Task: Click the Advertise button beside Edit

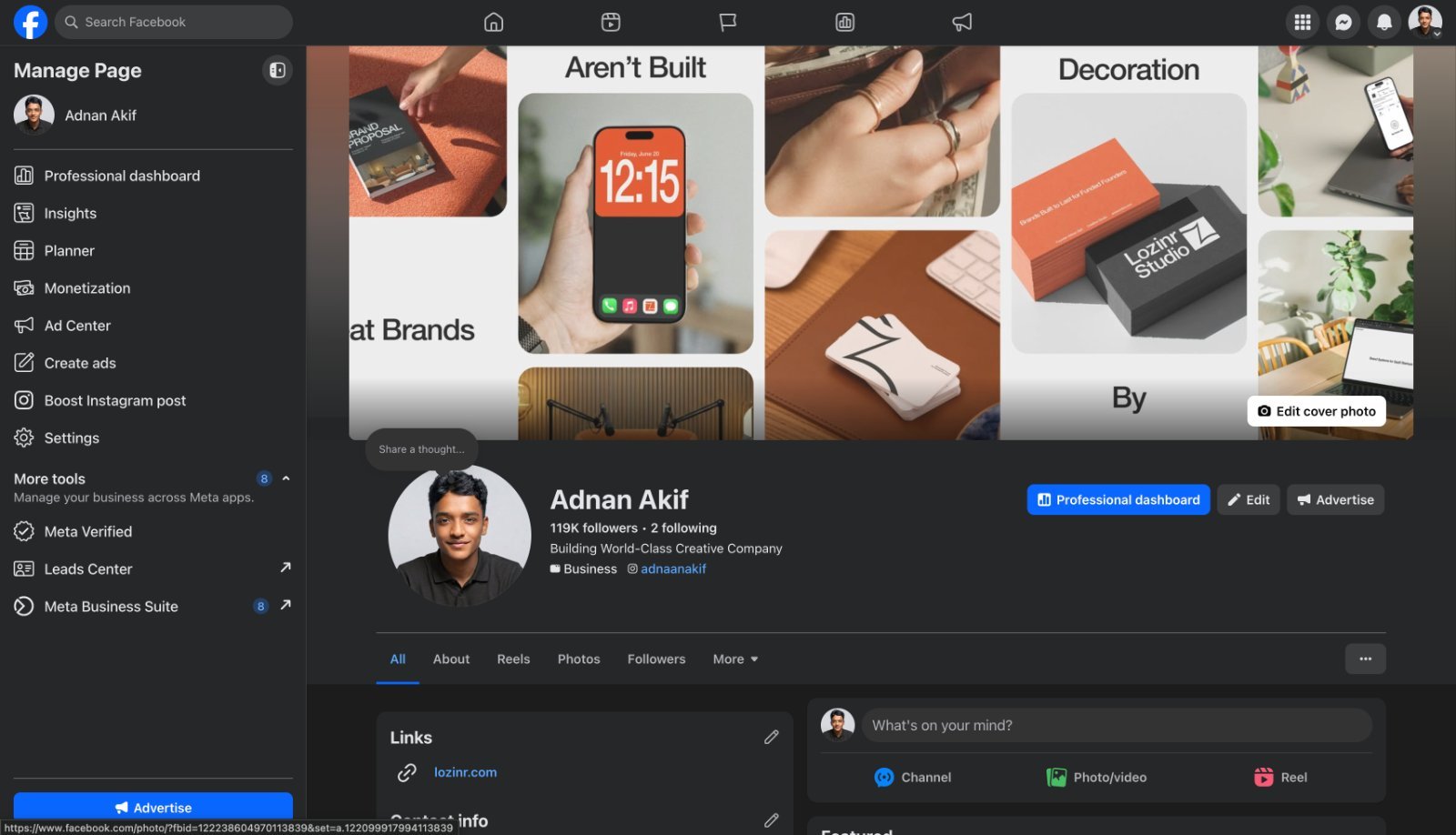Action: pyautogui.click(x=1335, y=499)
